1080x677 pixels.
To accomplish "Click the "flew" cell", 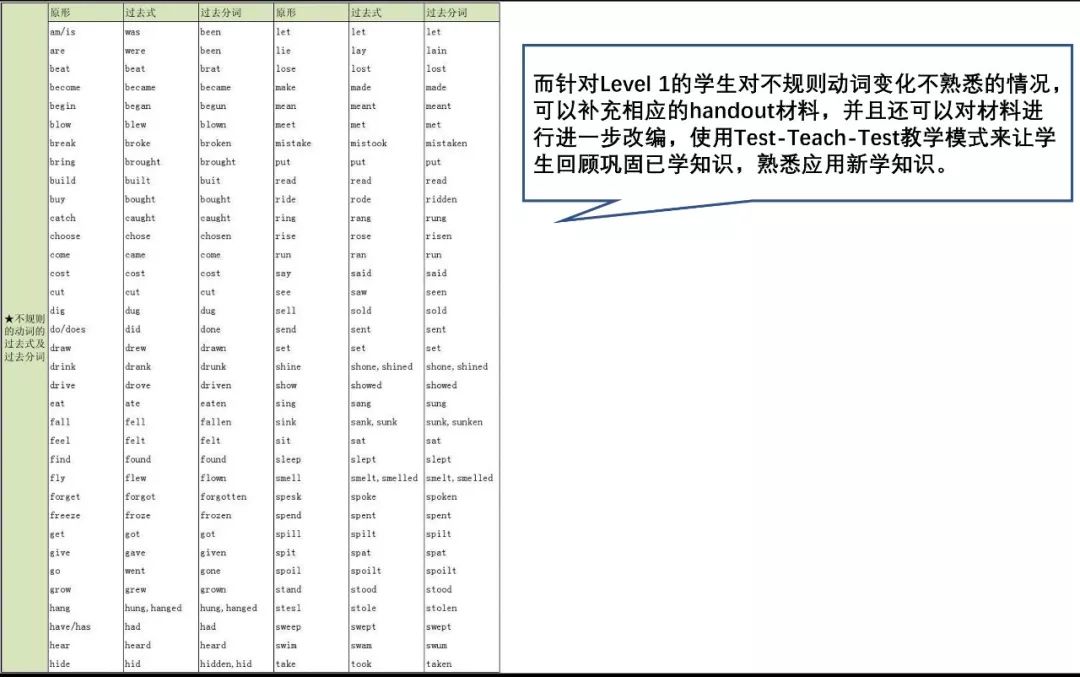I will tap(136, 478).
